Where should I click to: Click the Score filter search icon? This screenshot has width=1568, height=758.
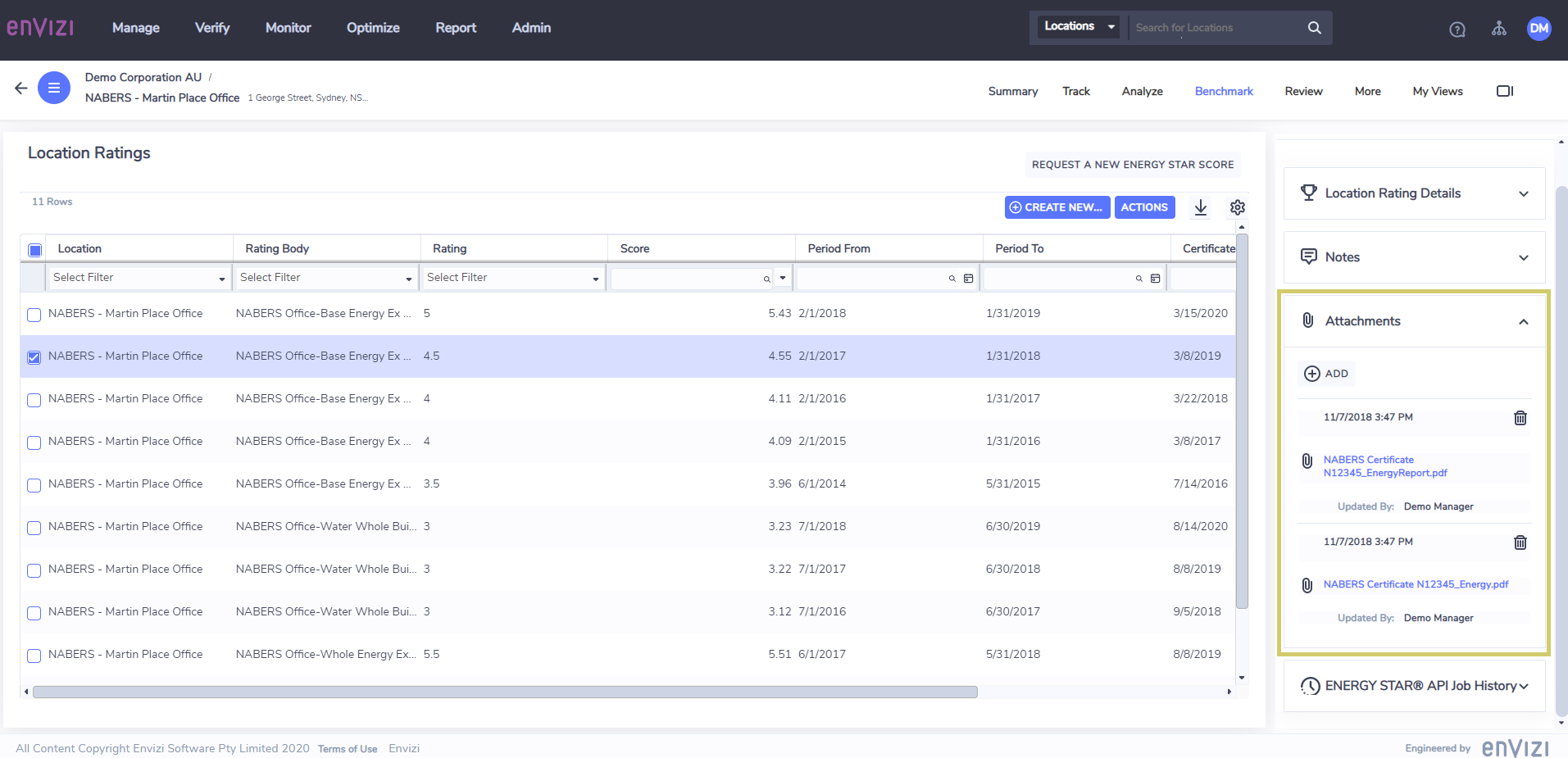[x=767, y=279]
